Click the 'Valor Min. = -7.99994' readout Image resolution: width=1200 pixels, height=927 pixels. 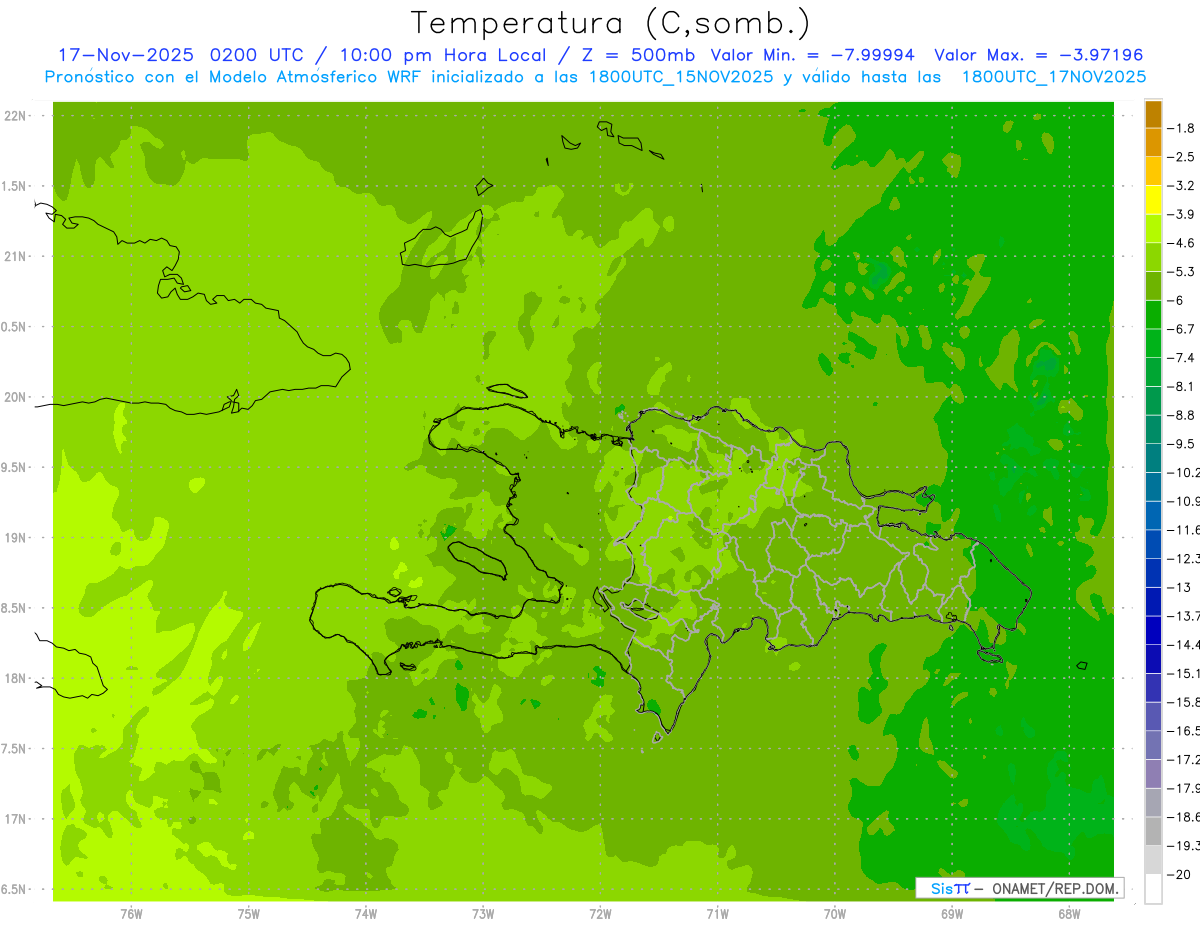[x=815, y=55]
